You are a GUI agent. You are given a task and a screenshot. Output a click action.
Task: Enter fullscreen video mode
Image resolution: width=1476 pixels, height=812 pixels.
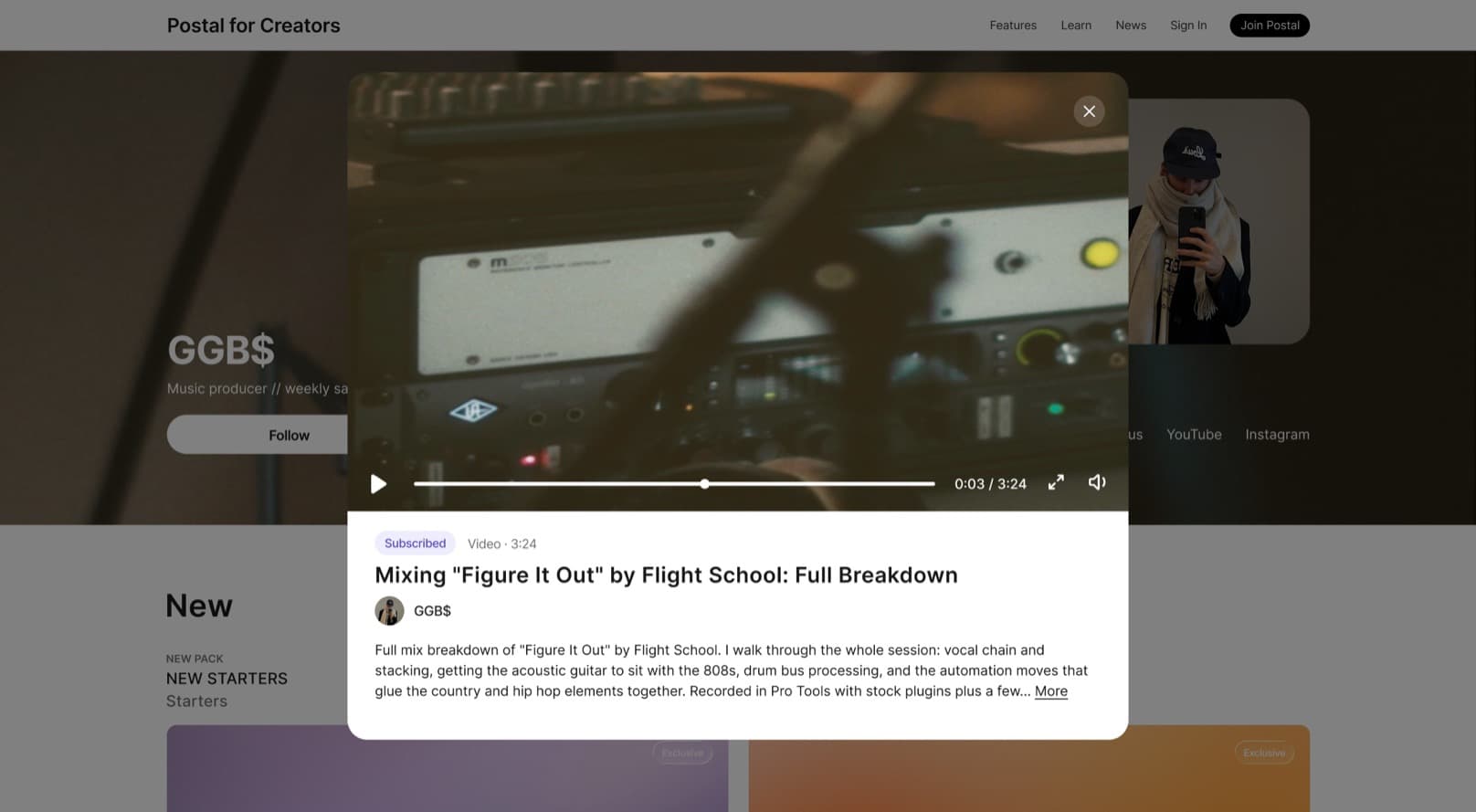tap(1056, 482)
